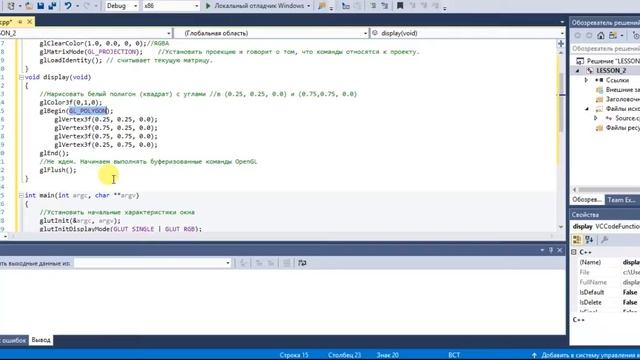Collapse the display(void) function outline
Image resolution: width=640 pixels, height=360 pixels.
point(21,77)
